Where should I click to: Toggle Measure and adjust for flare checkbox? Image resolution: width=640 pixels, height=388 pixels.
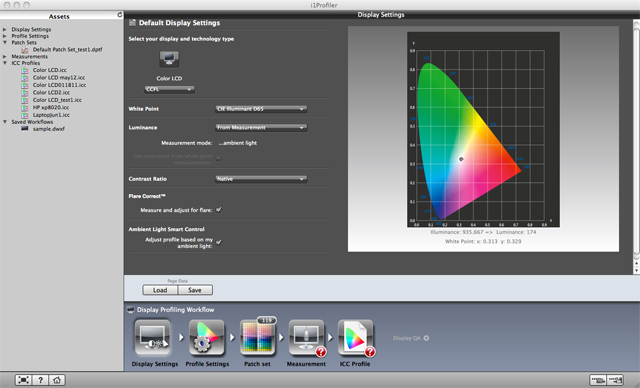(219, 210)
